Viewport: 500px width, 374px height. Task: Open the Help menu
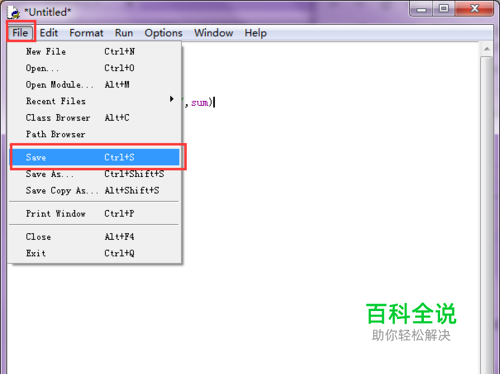(256, 33)
